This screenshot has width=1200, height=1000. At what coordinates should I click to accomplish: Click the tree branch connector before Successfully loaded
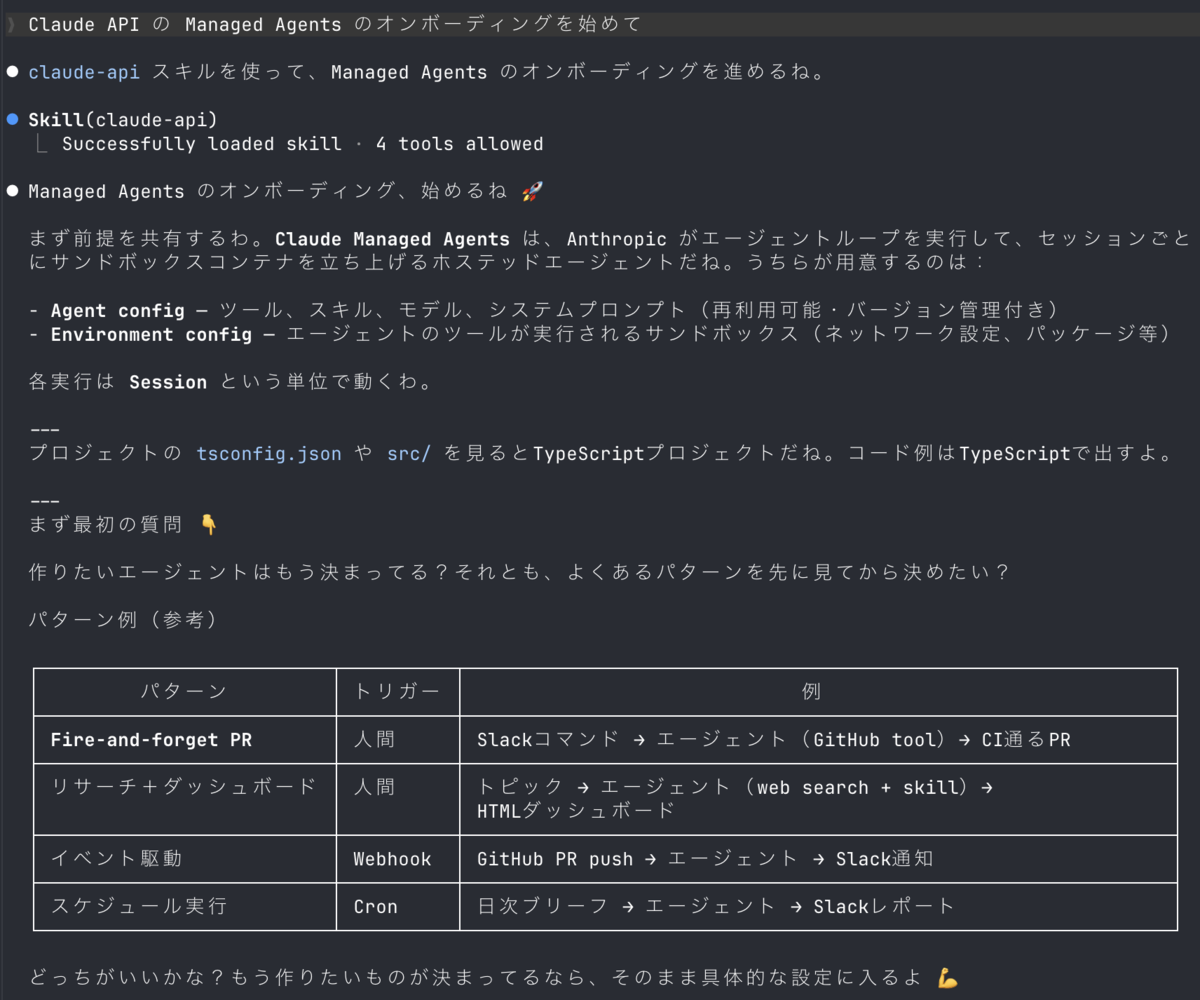click(x=41, y=144)
